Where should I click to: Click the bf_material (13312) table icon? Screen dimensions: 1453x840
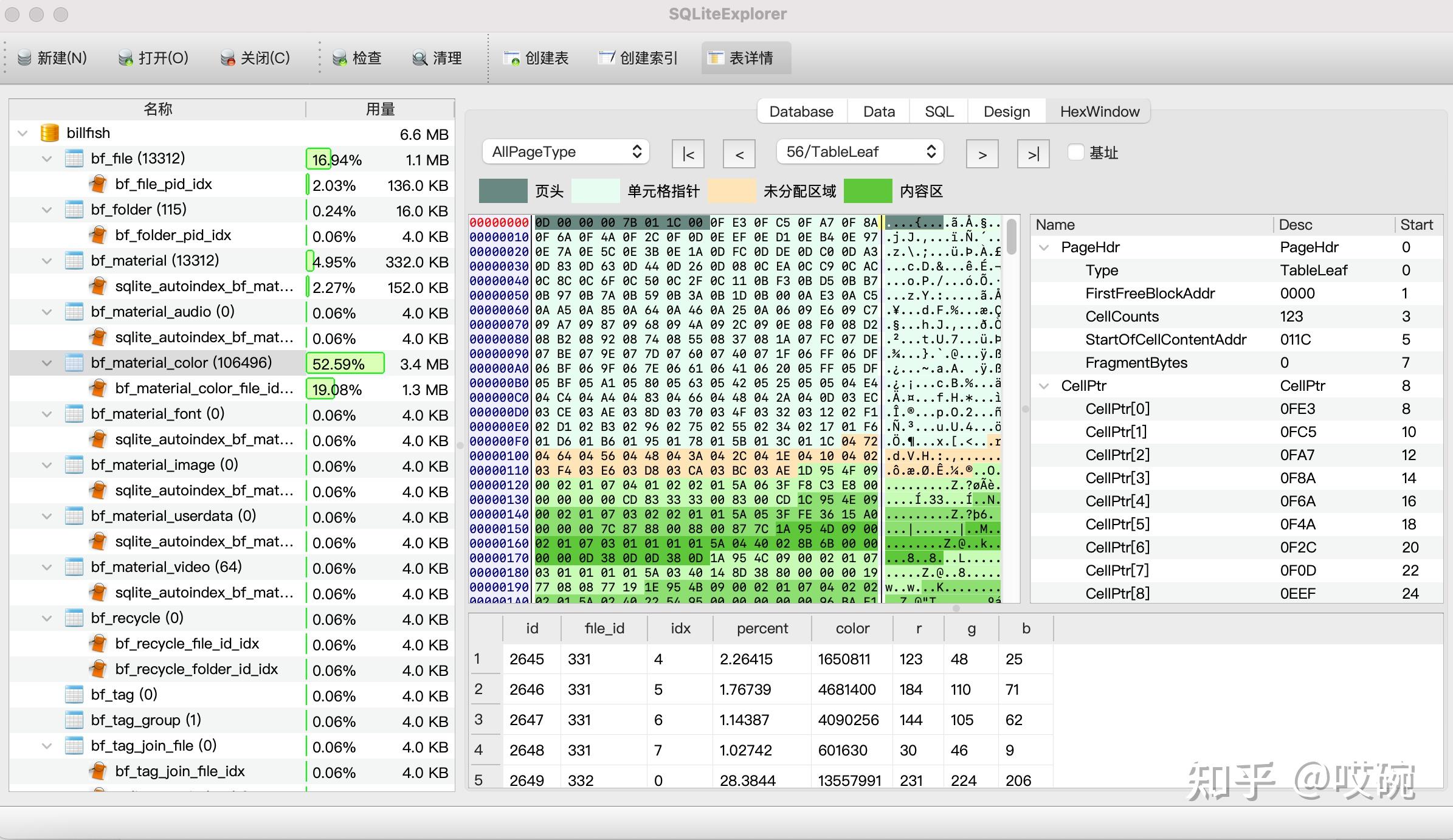74,261
